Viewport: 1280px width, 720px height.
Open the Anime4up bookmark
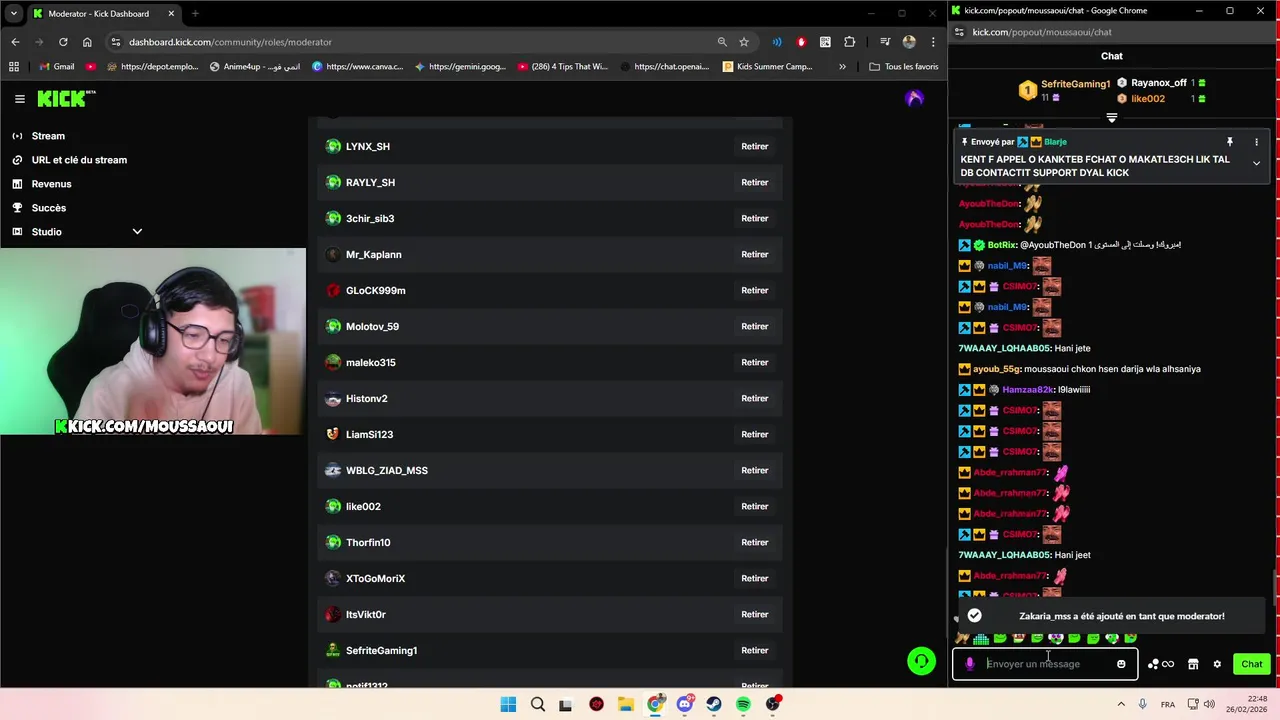coord(255,67)
